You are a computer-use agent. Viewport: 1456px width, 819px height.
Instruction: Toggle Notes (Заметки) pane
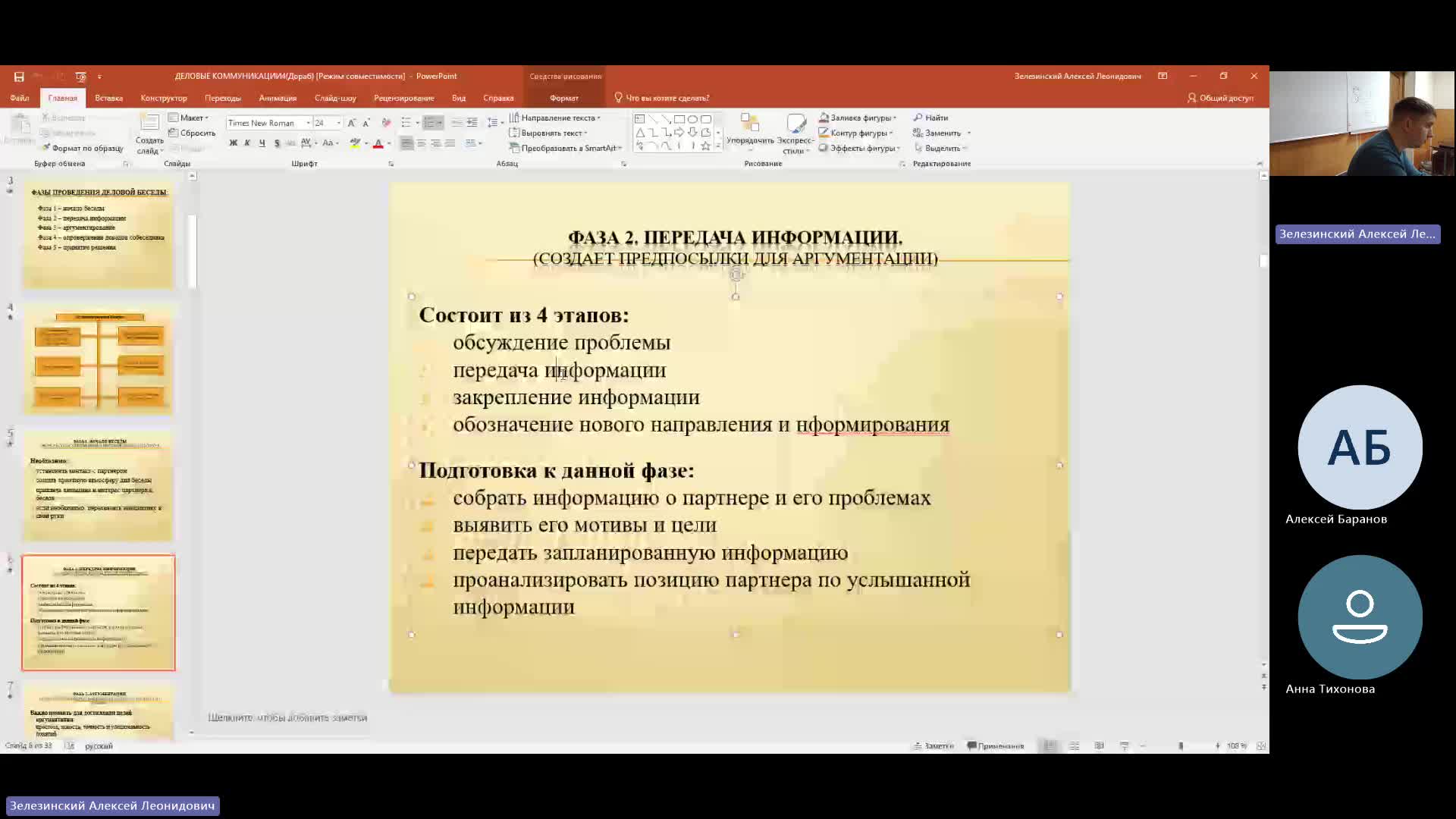[934, 746]
